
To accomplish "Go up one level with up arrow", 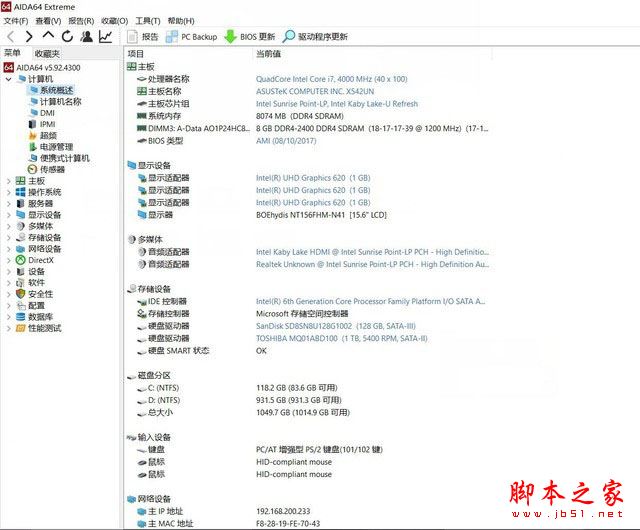I will 48,36.
